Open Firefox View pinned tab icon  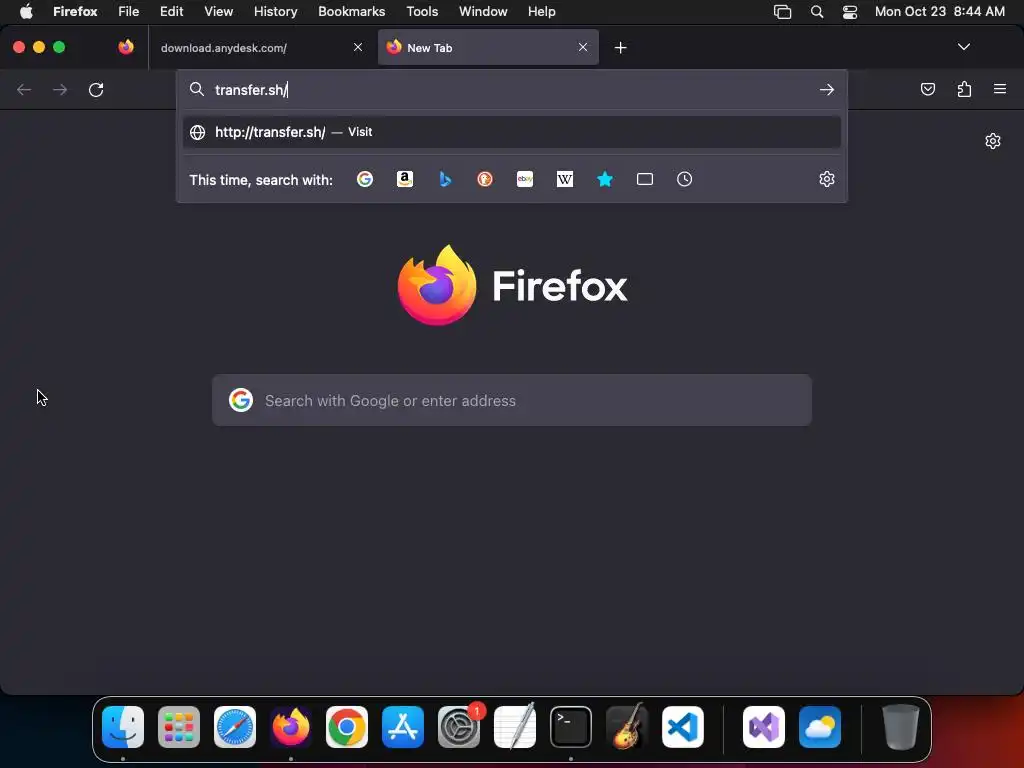(x=126, y=47)
